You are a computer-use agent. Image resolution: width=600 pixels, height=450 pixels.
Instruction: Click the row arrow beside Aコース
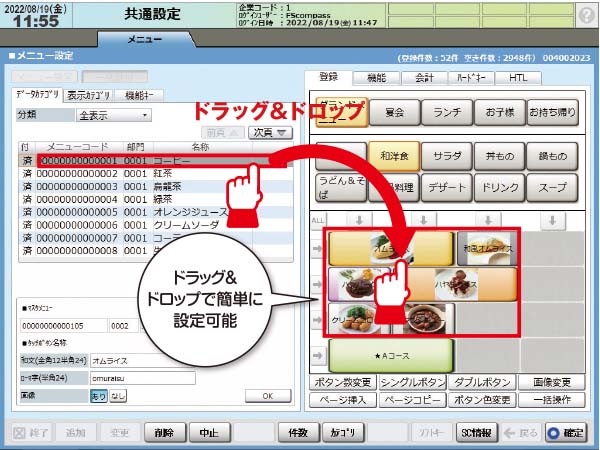point(318,355)
